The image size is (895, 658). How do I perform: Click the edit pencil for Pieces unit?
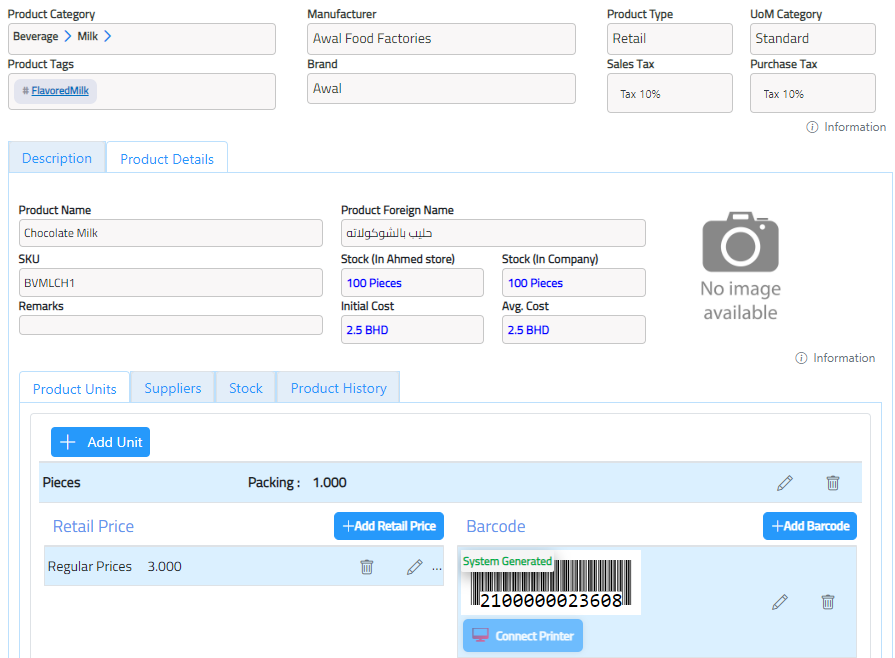(x=785, y=483)
